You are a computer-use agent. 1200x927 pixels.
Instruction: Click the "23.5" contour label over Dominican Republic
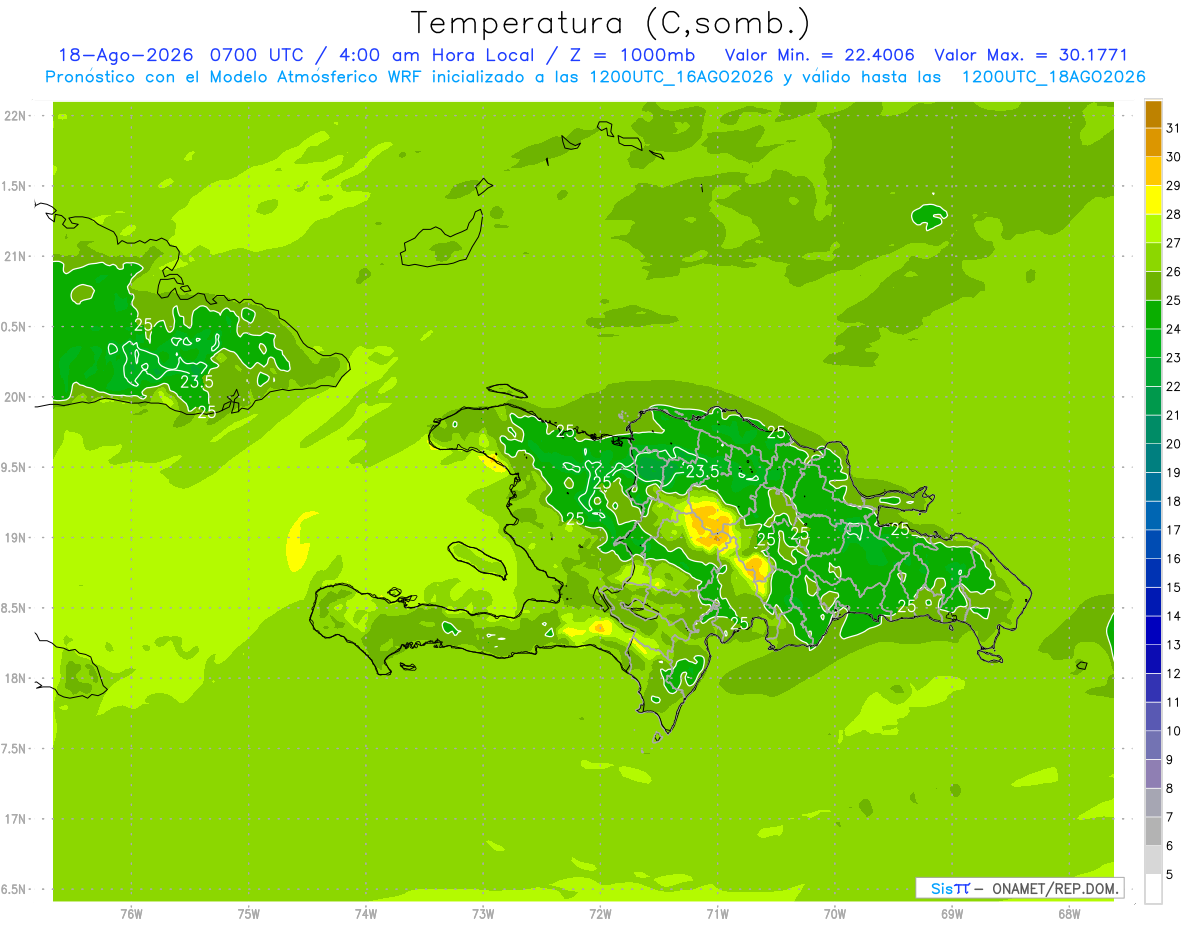tap(702, 472)
